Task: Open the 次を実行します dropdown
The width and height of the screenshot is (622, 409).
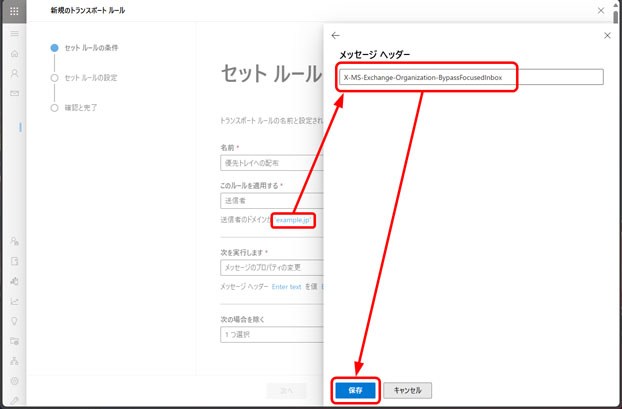Action: [x=272, y=268]
